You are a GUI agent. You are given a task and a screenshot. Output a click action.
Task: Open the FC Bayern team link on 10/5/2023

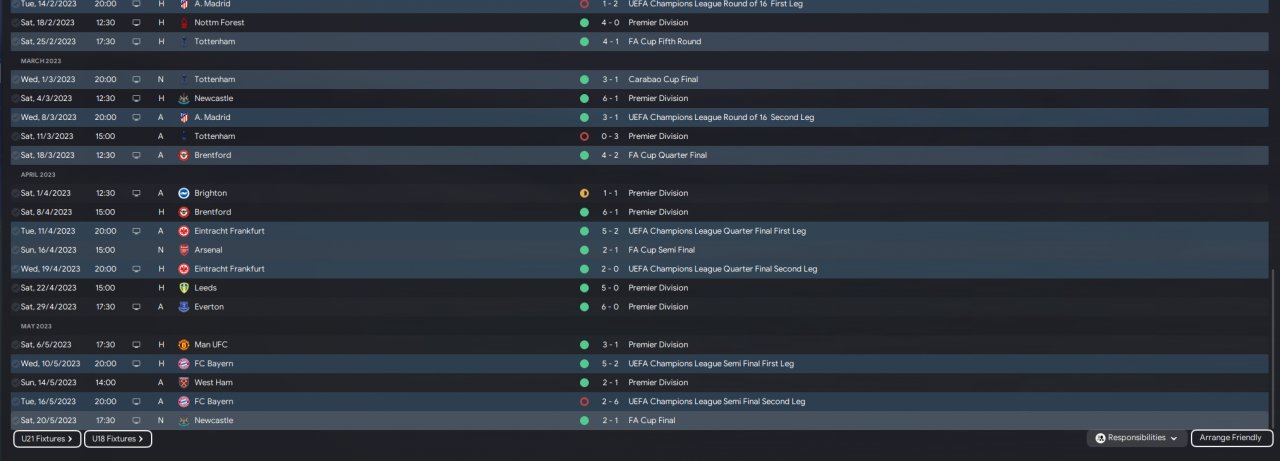click(212, 364)
